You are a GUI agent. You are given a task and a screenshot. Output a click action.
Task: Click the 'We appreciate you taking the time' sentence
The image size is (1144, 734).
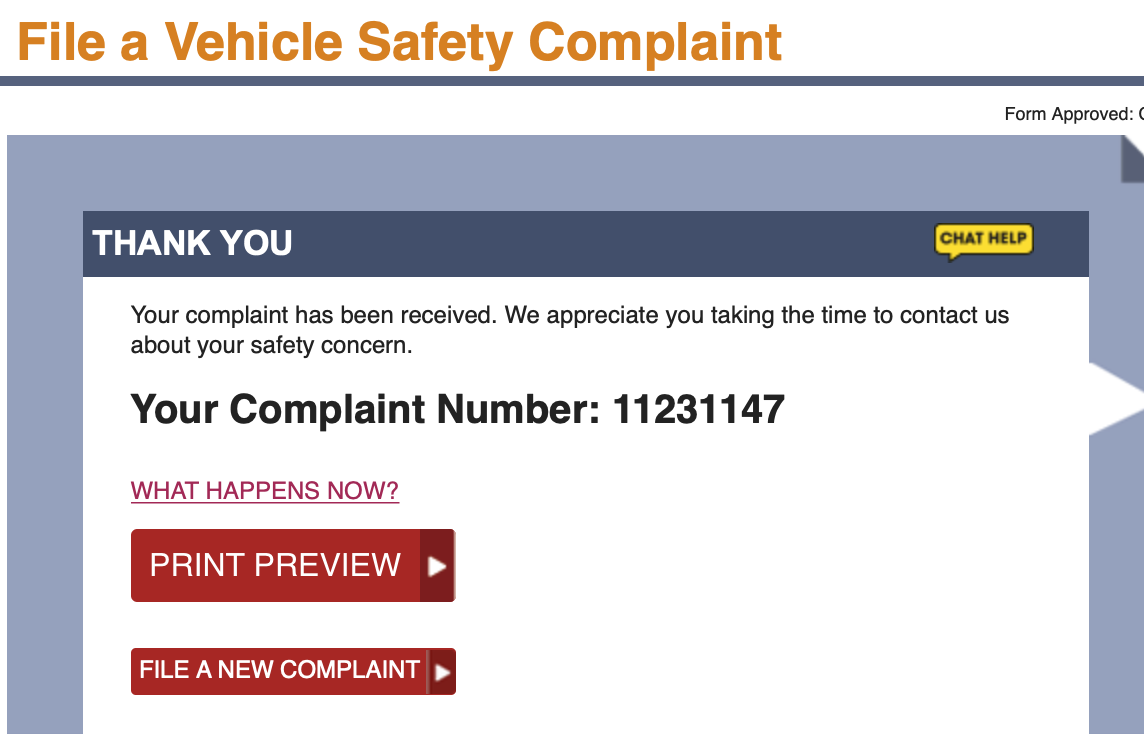click(x=756, y=316)
